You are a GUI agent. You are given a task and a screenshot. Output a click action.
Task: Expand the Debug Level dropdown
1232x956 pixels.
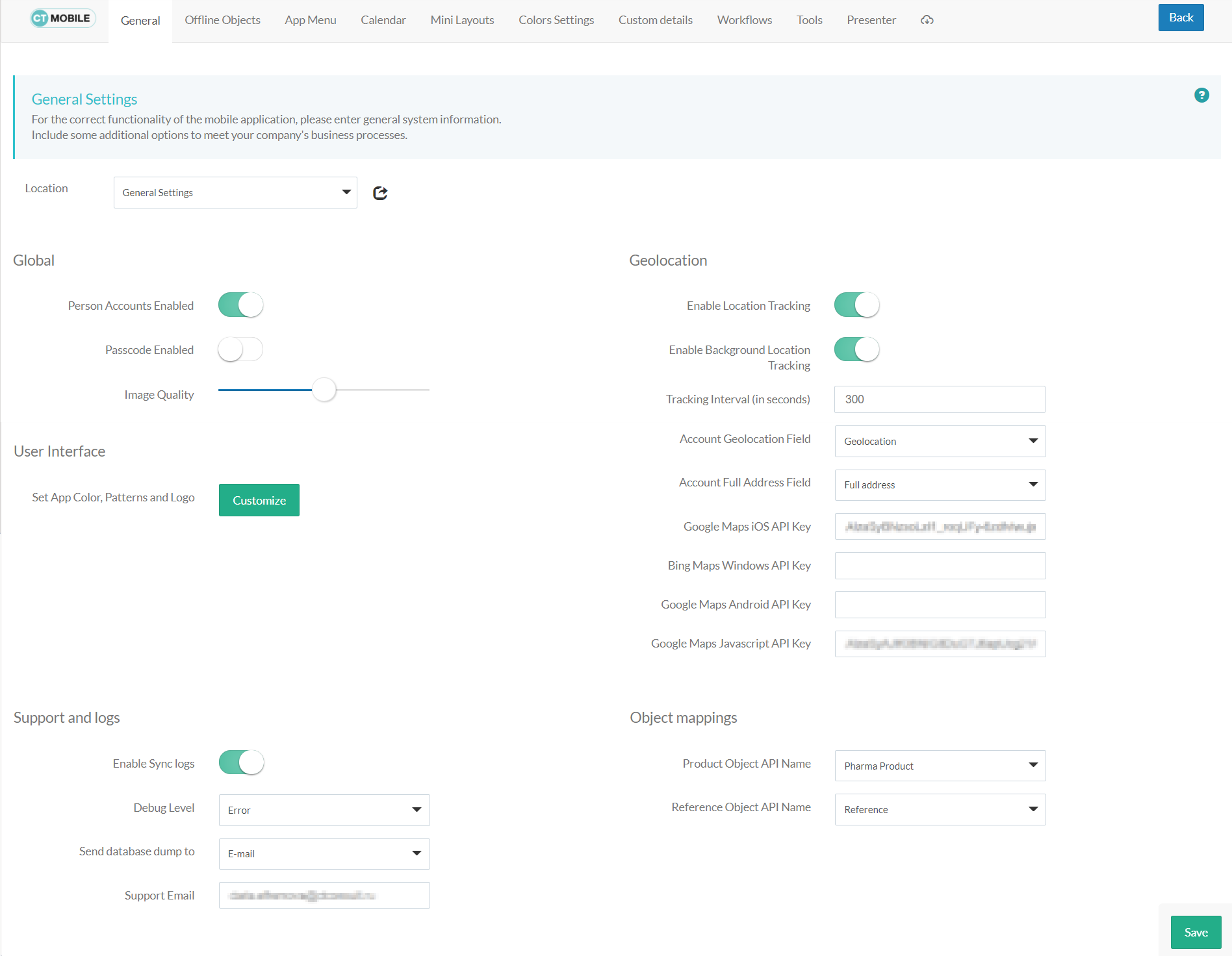tap(324, 810)
